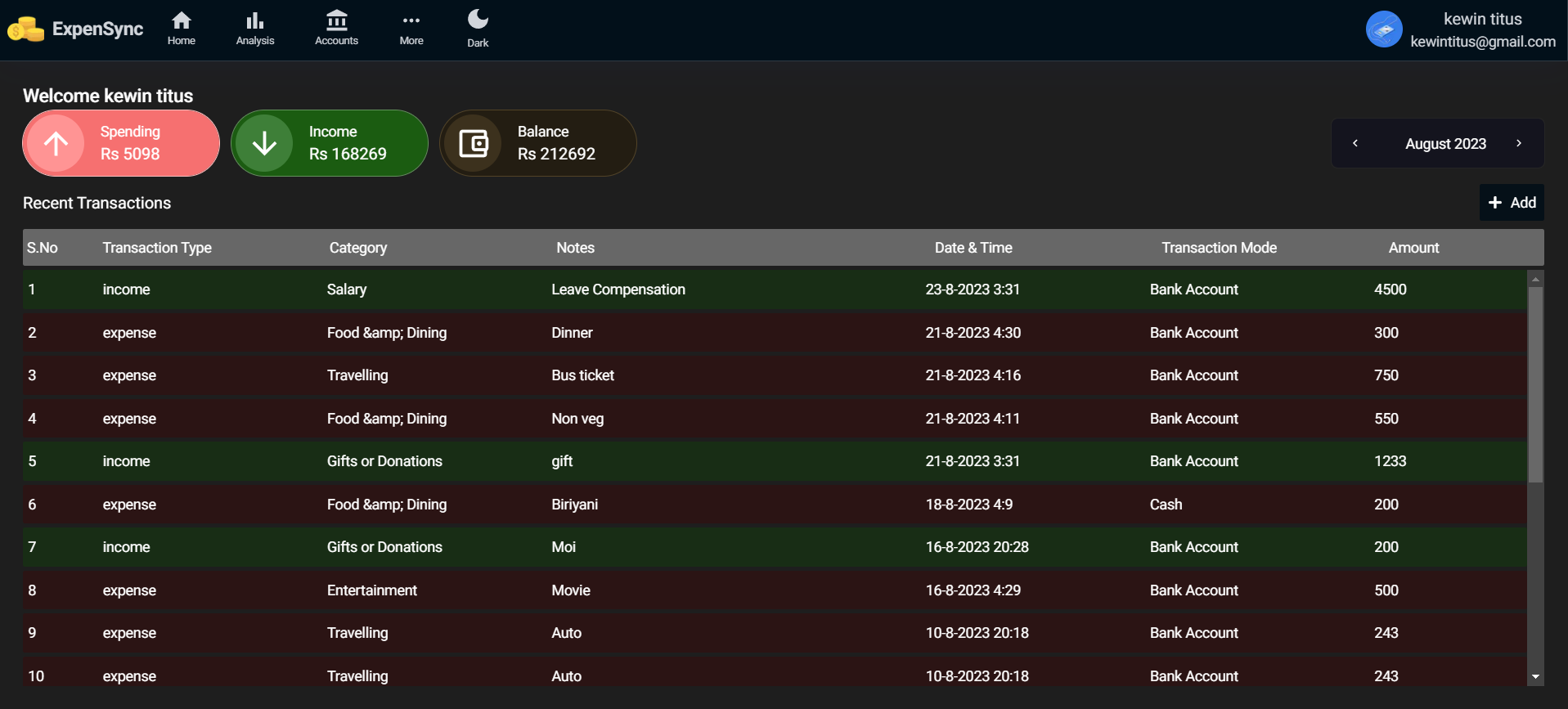Click the user profile avatar

(x=1384, y=29)
